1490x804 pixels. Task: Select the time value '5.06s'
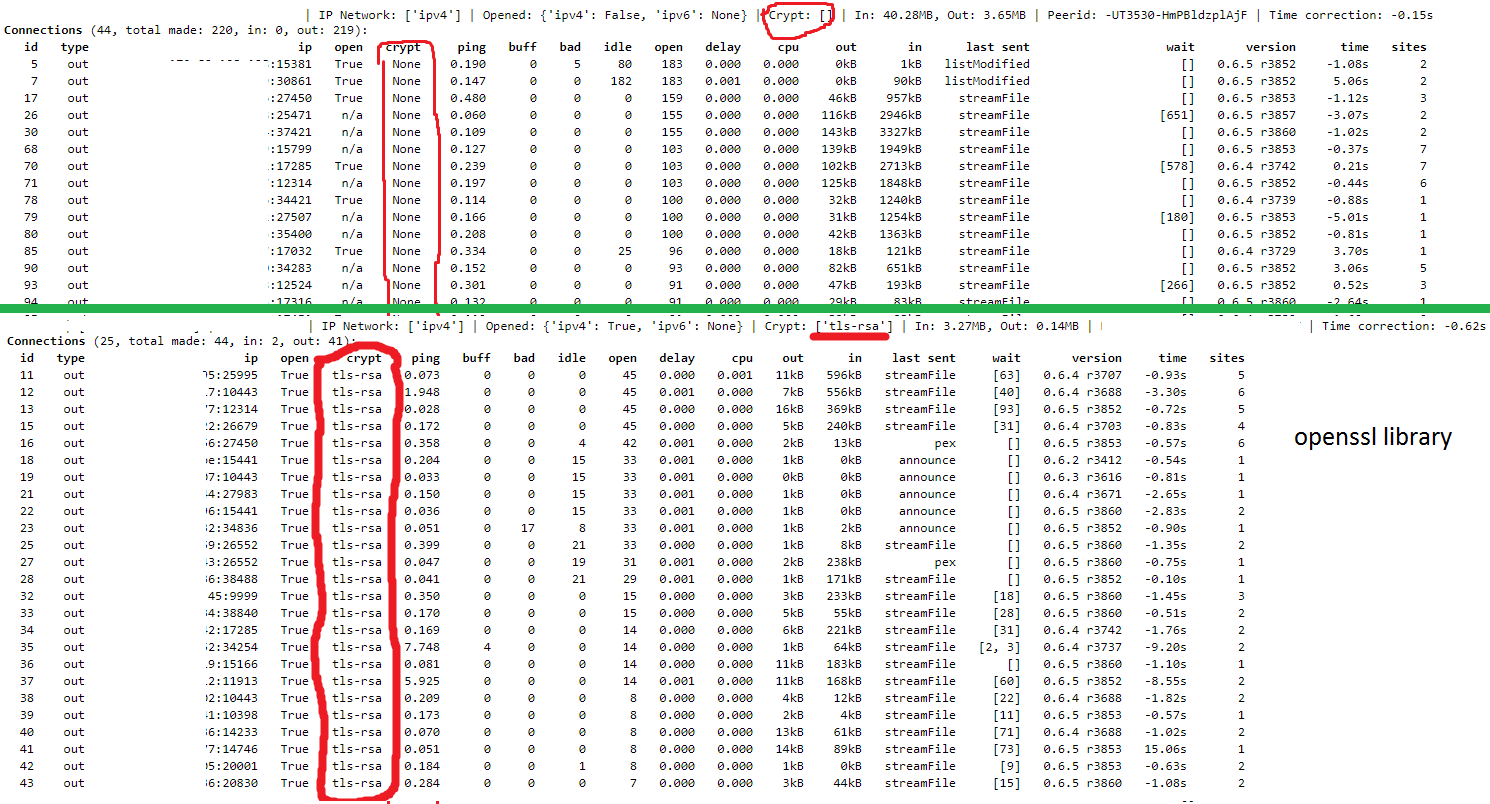click(x=1350, y=81)
